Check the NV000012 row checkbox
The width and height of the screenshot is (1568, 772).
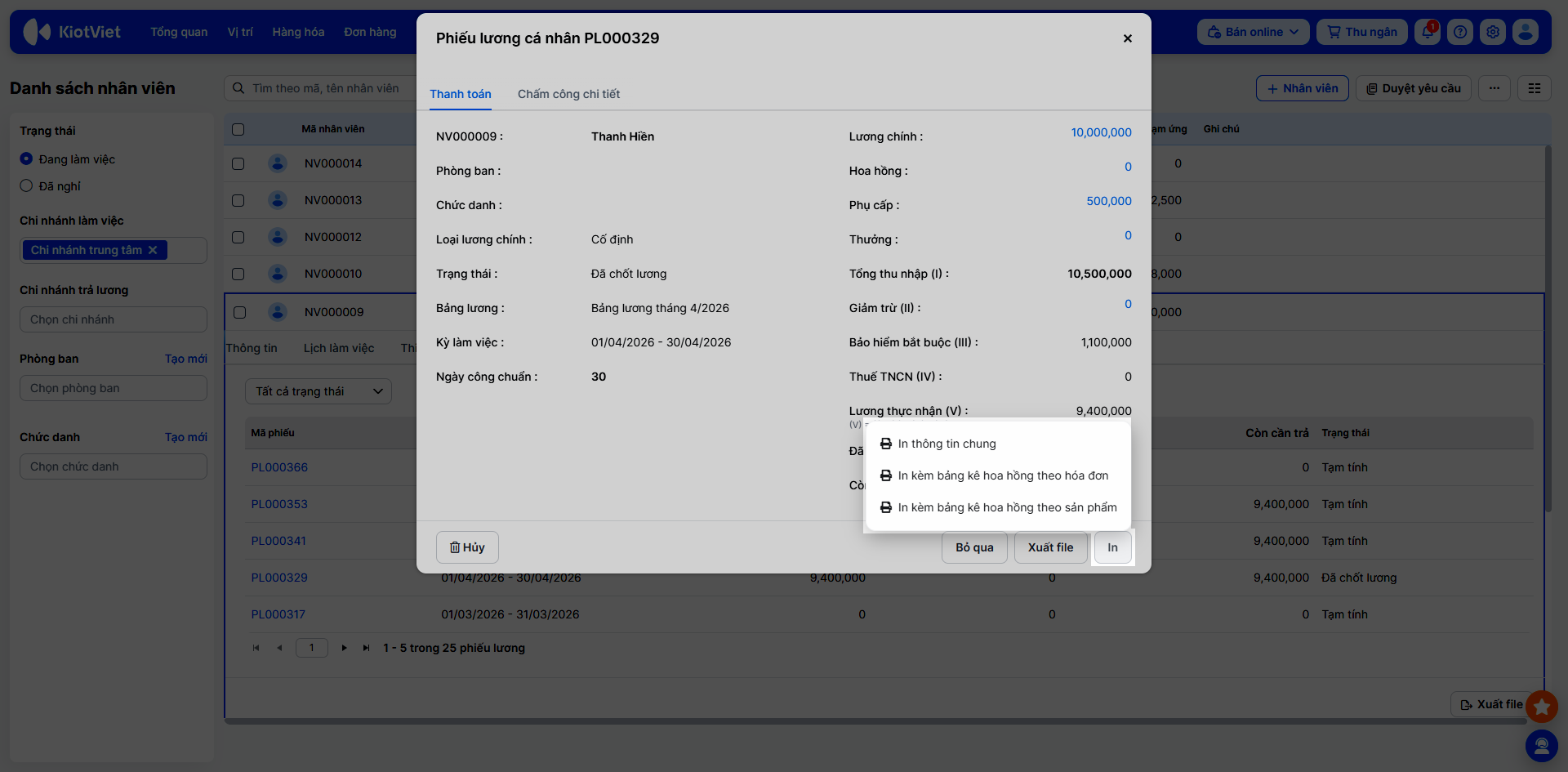(x=238, y=237)
